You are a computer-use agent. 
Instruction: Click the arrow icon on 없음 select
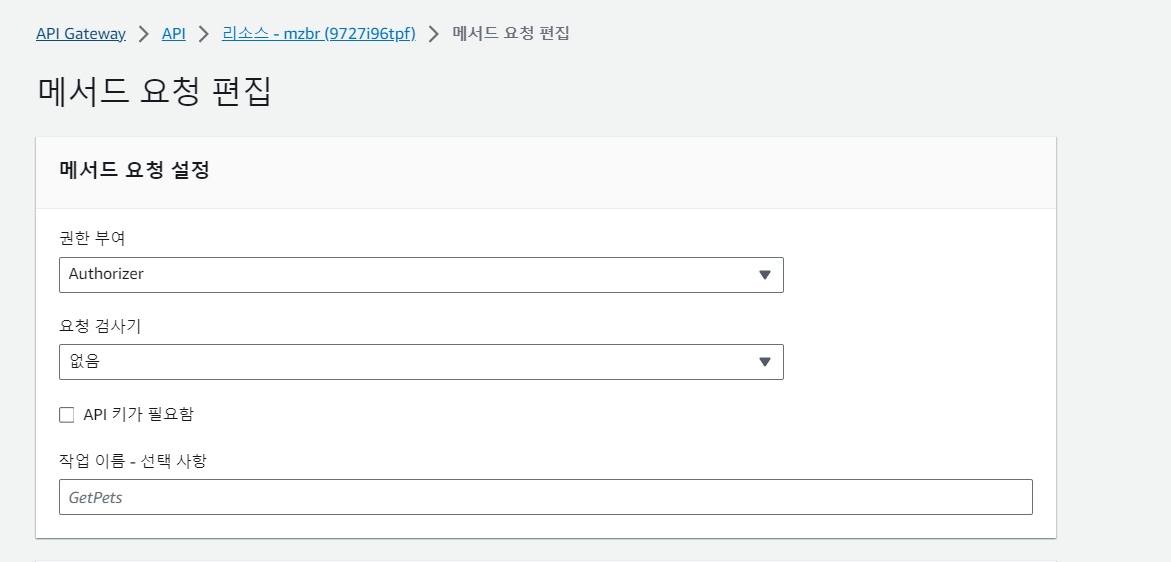click(765, 362)
